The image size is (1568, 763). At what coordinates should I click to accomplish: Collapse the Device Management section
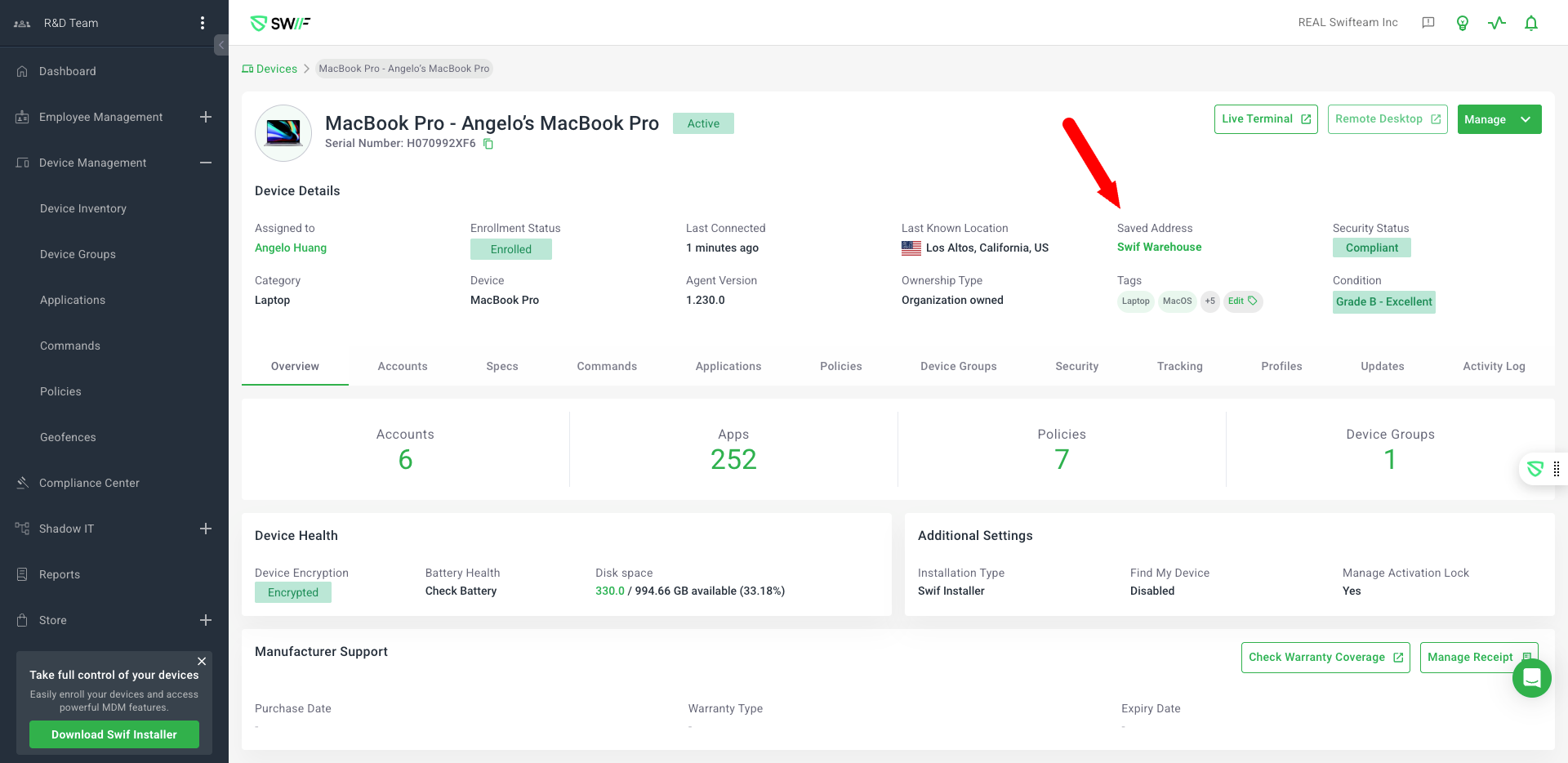coord(206,163)
